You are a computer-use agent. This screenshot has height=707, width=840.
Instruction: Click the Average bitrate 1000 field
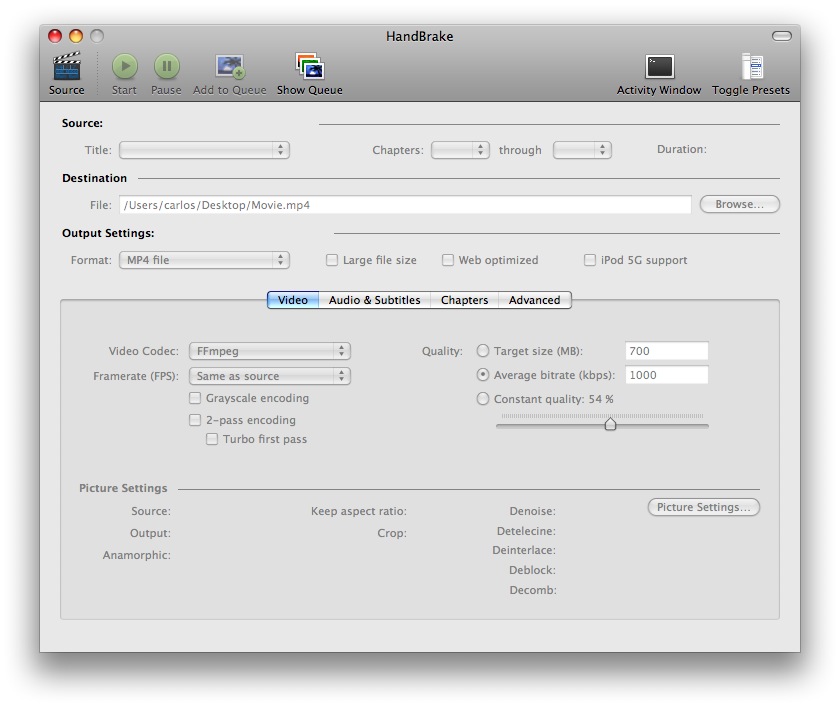(666, 375)
